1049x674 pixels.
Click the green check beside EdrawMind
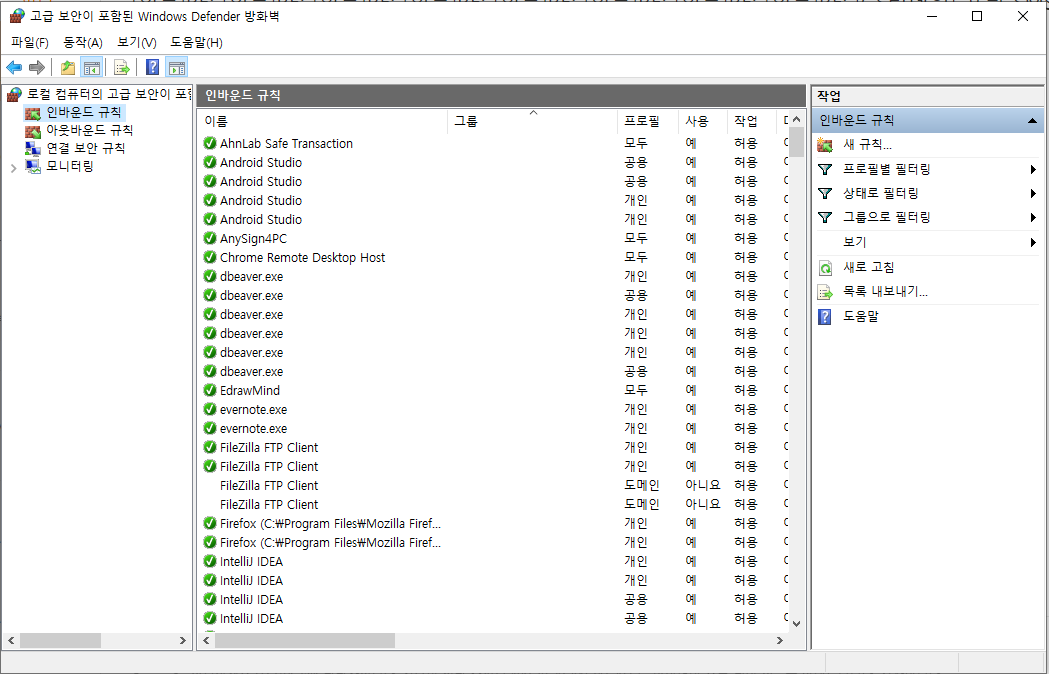(210, 390)
